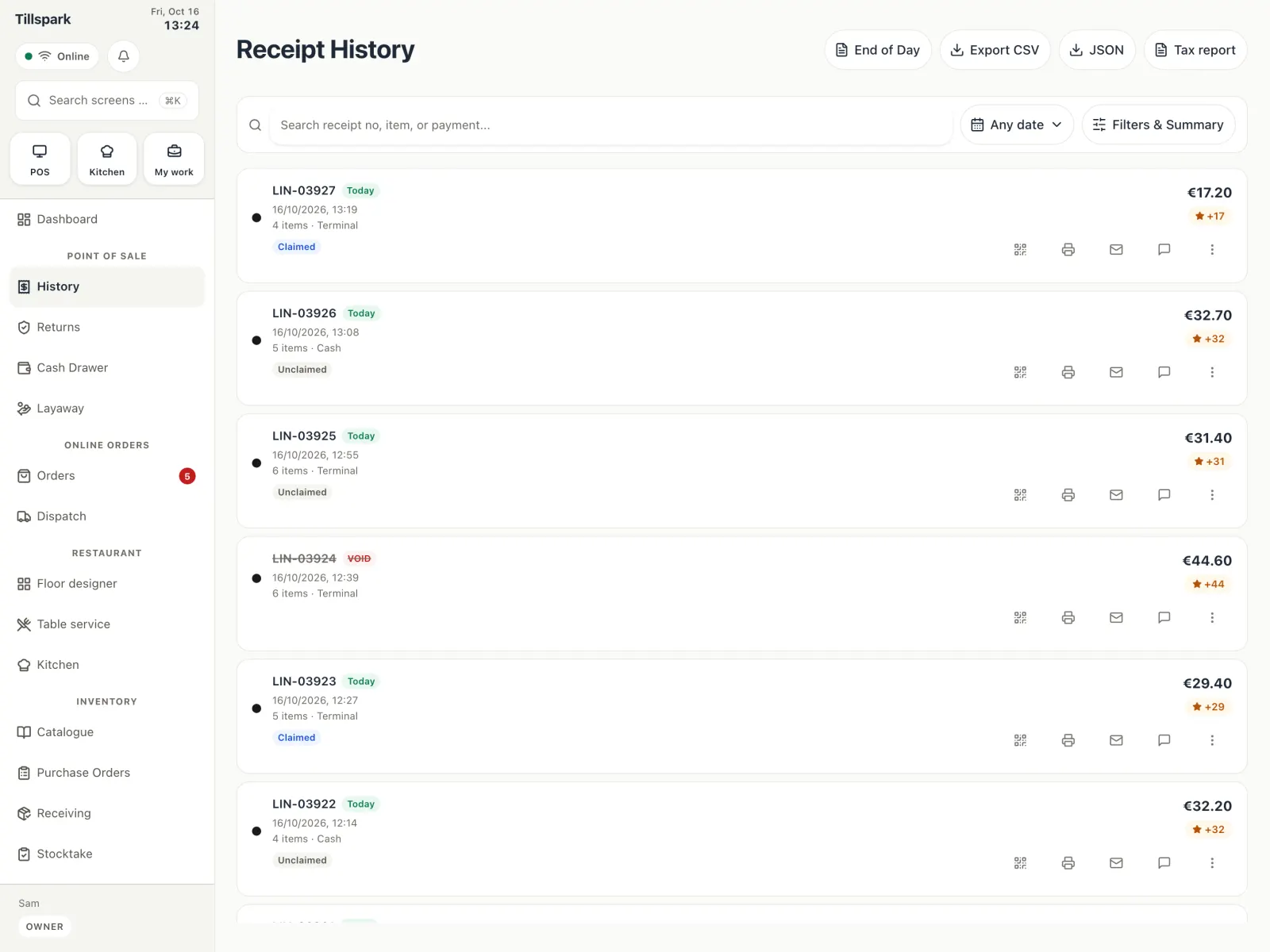Viewport: 1270px width, 952px height.
Task: Add a note to receipt LIN-03922
Action: tap(1164, 863)
